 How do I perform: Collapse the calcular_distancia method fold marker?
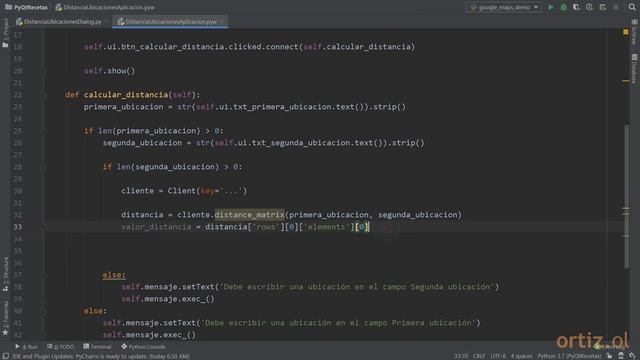(43, 95)
